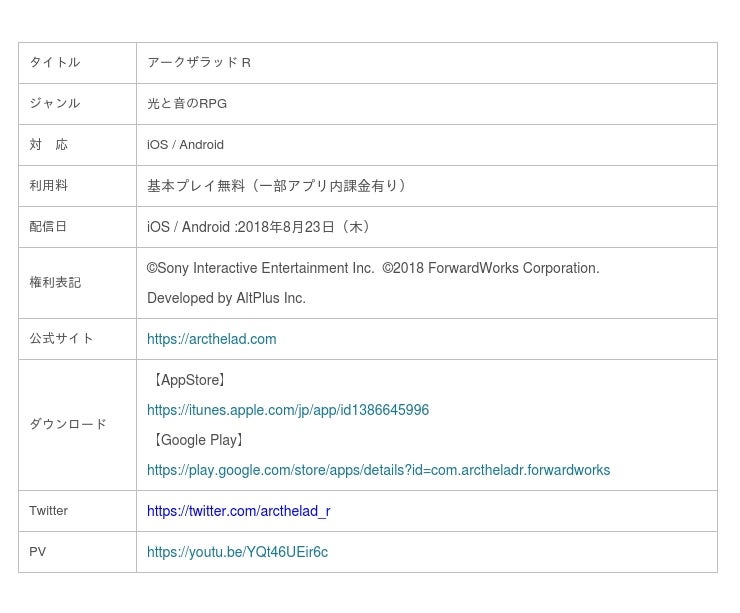The image size is (740, 613).
Task: Click the ダウンロード row label
Action: tap(68, 424)
